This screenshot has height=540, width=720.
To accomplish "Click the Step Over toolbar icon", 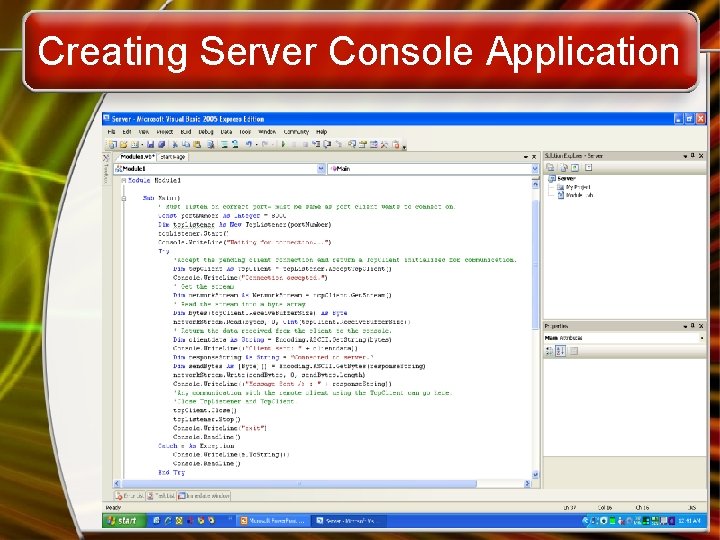I will click(x=327, y=145).
